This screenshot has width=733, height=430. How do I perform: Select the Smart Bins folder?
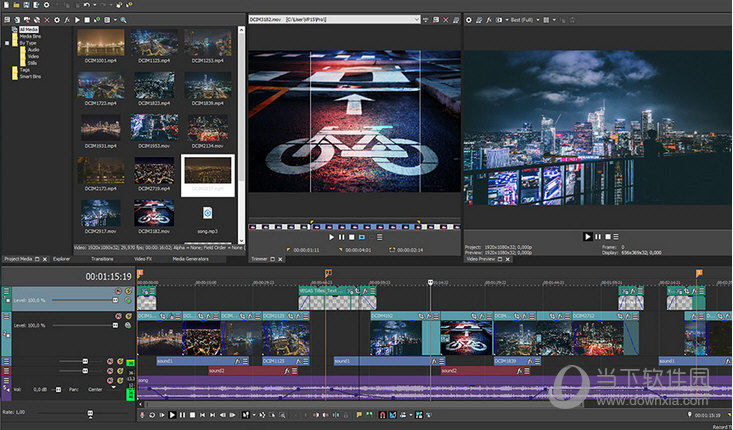pyautogui.click(x=30, y=76)
